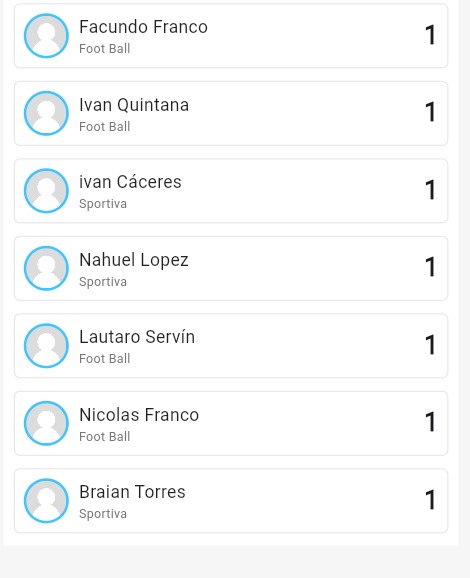
Task: Select the Ivan Quintana player name
Action: point(134,105)
